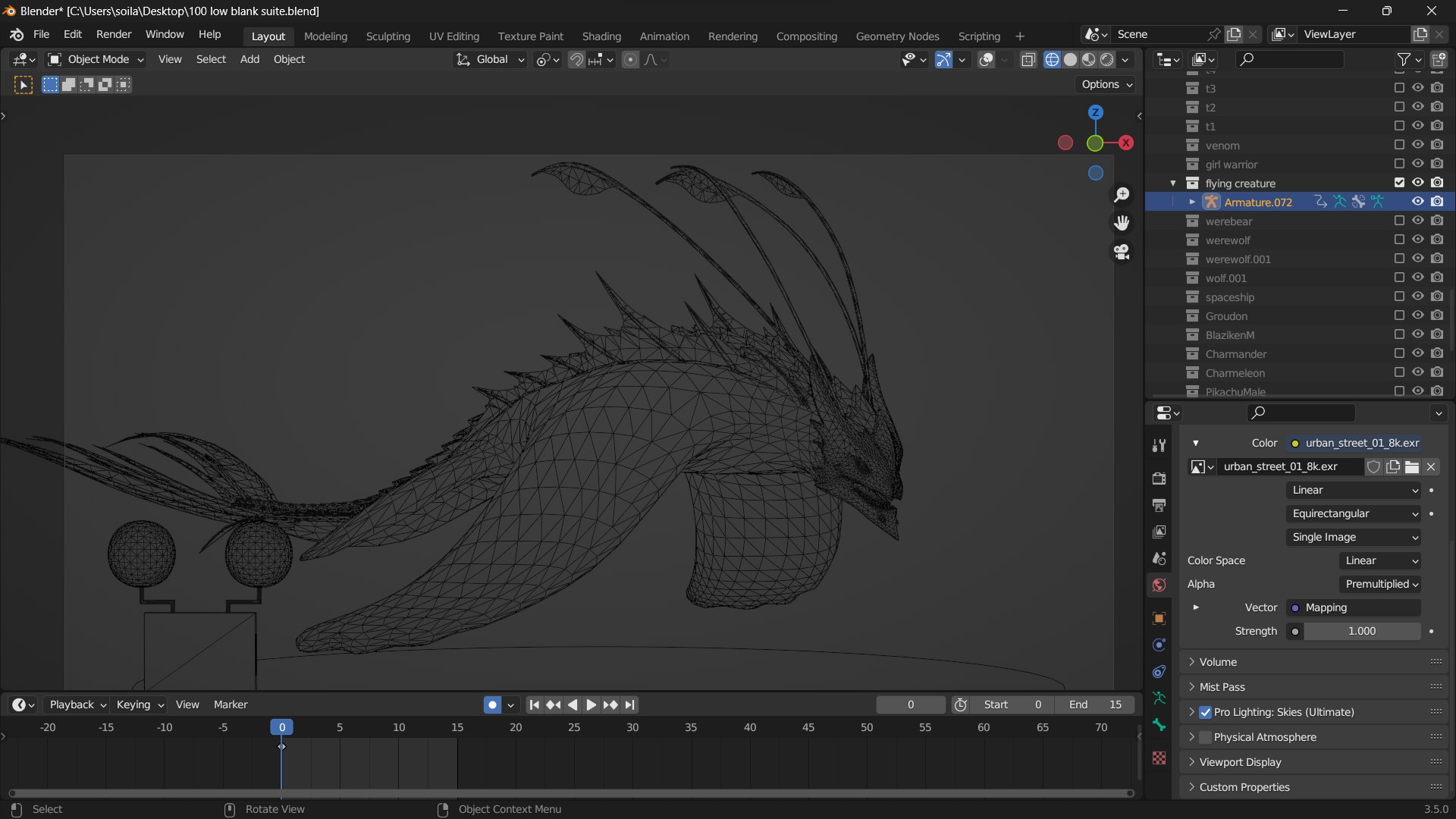The image size is (1456, 819).
Task: Open the Bone properties tab
Action: tap(1159, 725)
